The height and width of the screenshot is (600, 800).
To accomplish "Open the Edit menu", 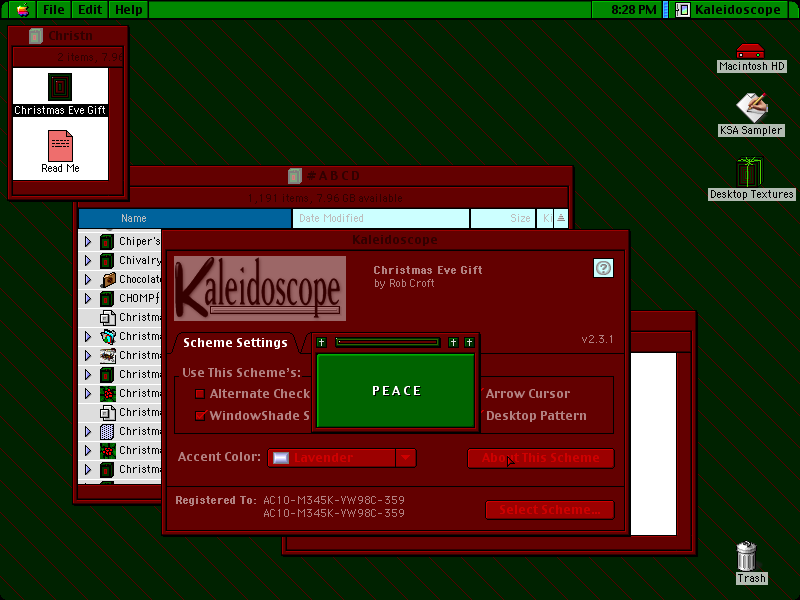I will click(x=90, y=10).
